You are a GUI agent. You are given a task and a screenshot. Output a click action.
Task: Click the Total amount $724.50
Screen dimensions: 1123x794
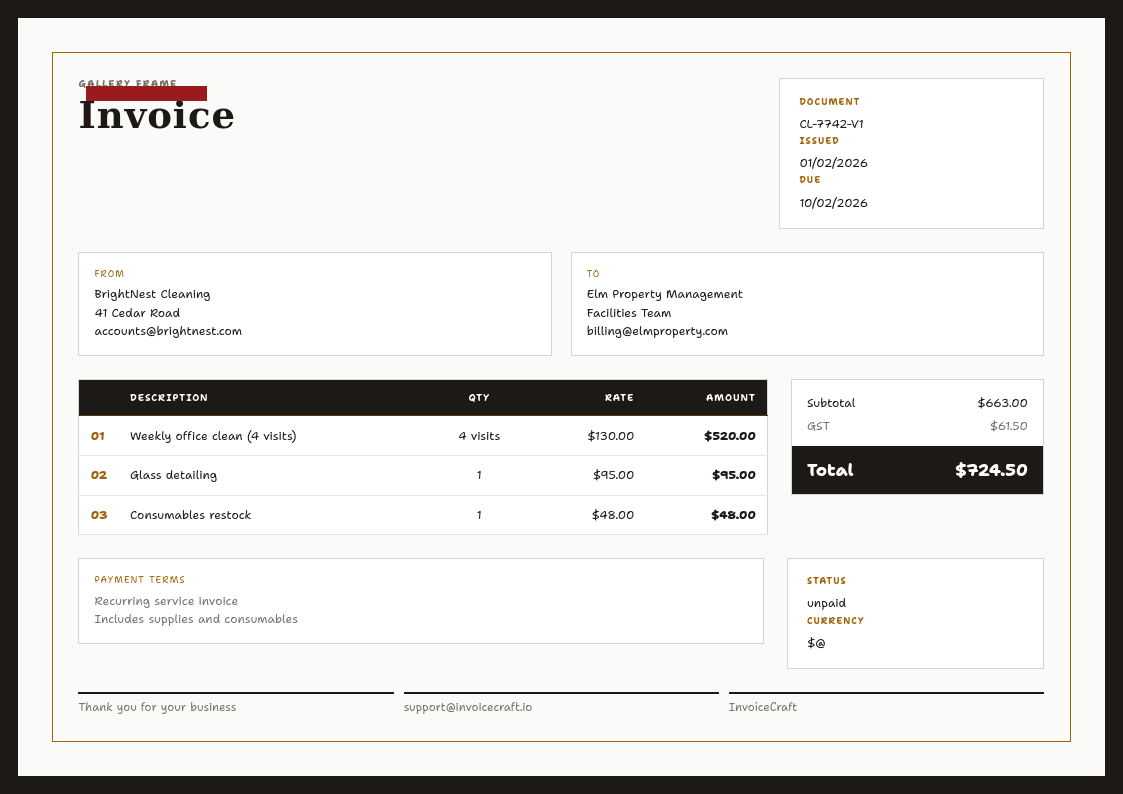click(x=991, y=470)
